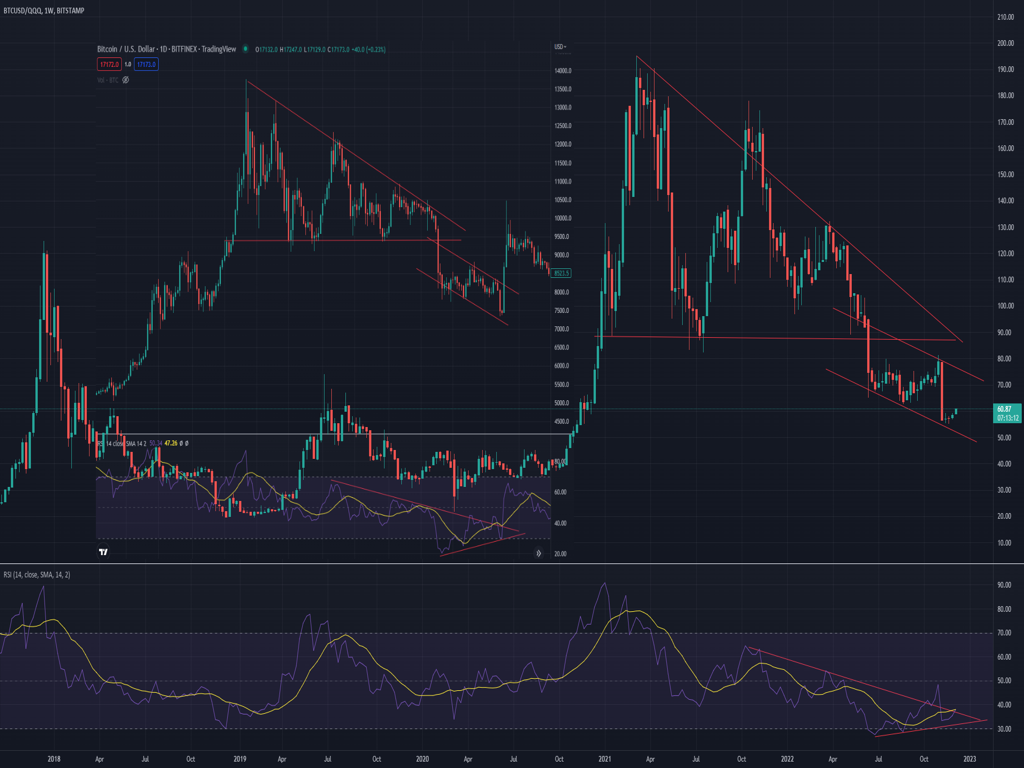Select the BTCUSD/QQQ, 1W, BITSTAMP chart title
This screenshot has height=768, width=1024.
point(44,10)
